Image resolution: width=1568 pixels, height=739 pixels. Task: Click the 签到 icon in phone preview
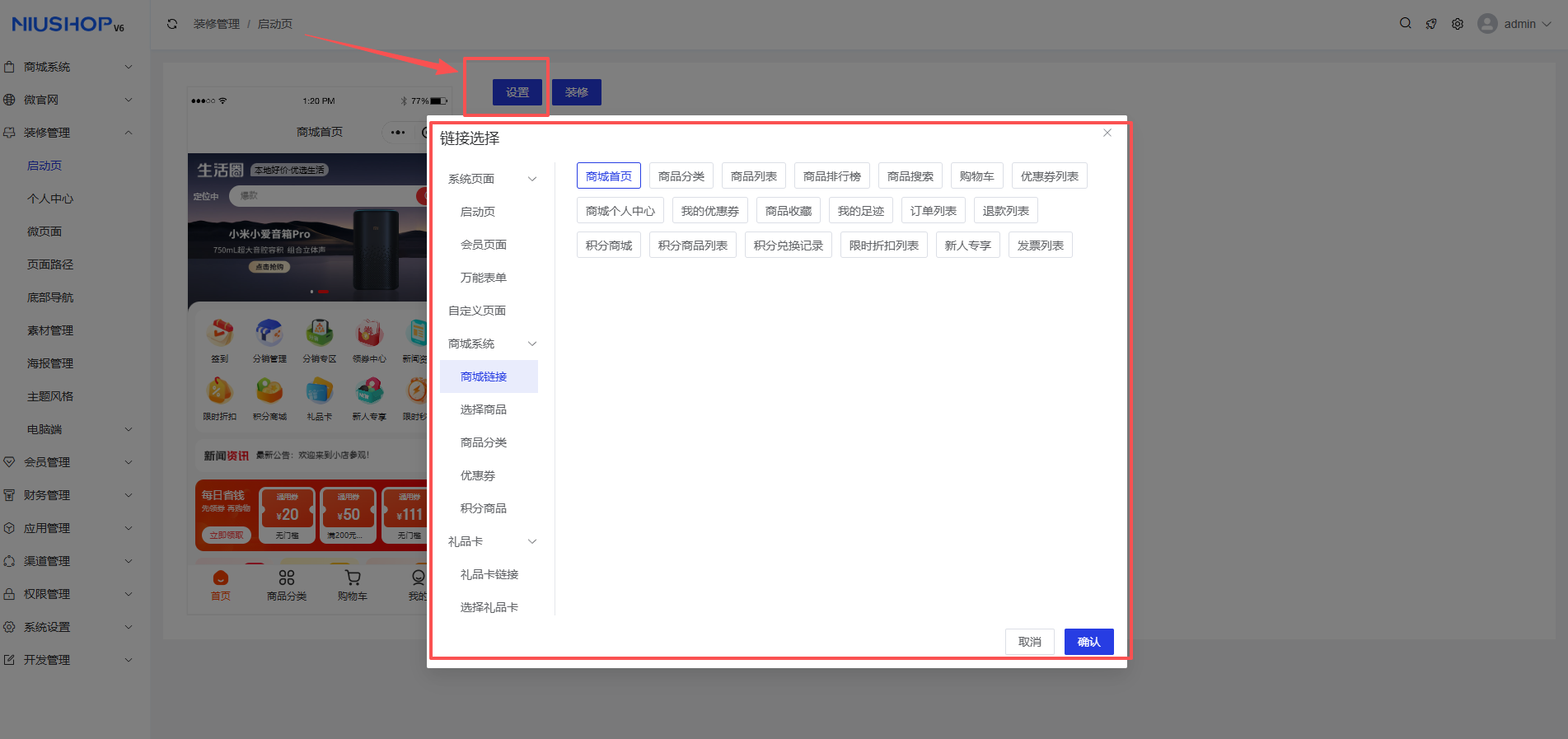coord(220,334)
